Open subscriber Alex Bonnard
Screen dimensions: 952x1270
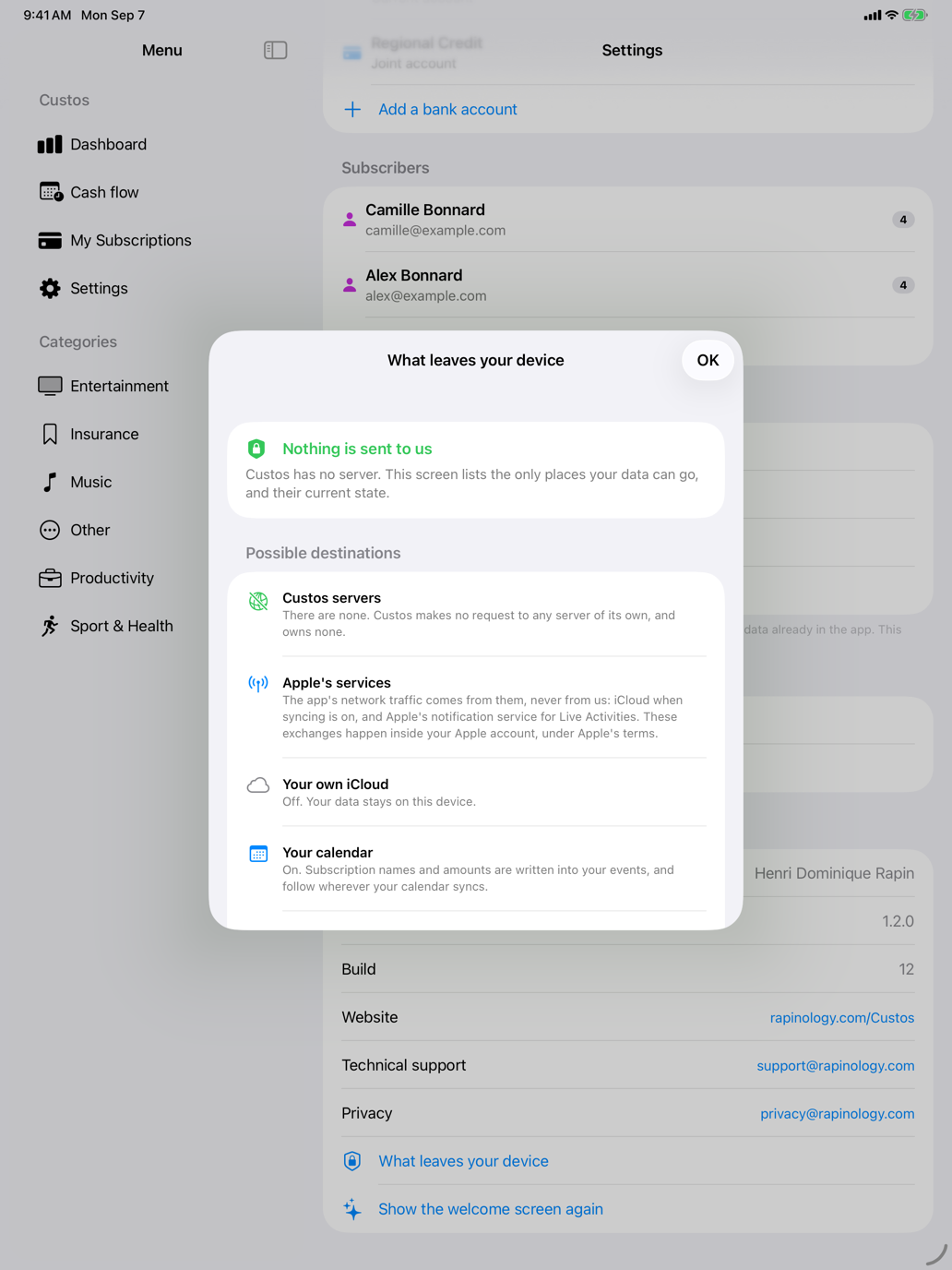[x=627, y=285]
